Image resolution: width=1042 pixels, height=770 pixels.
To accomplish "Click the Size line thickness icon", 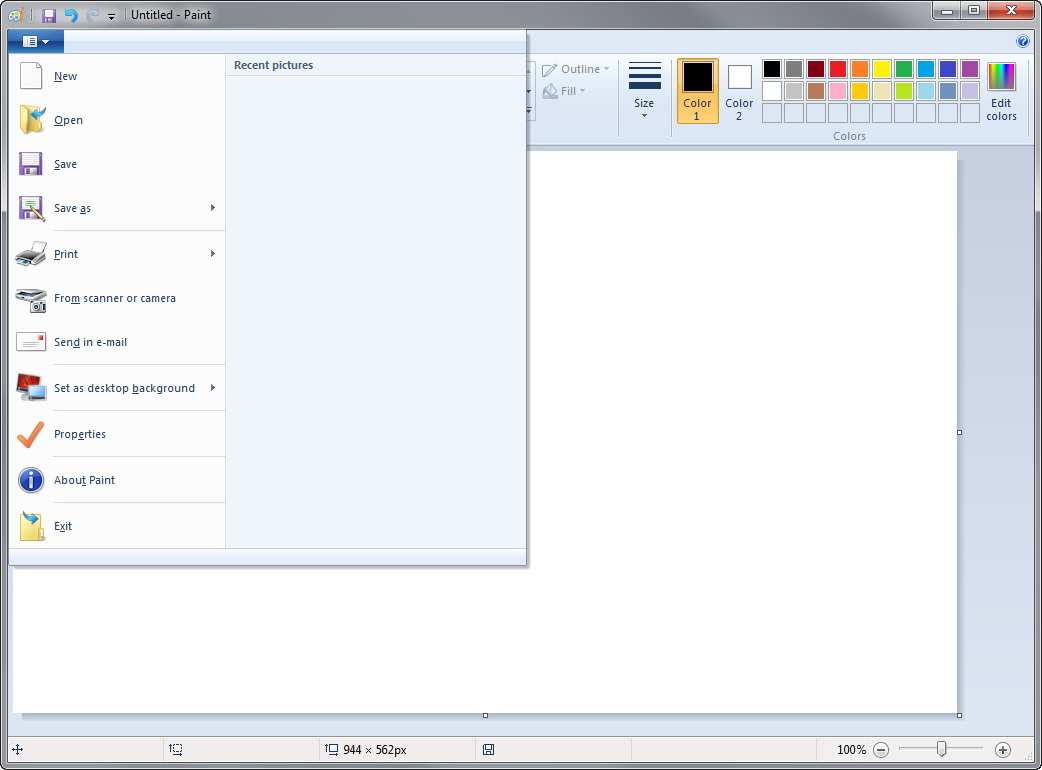I will (645, 76).
